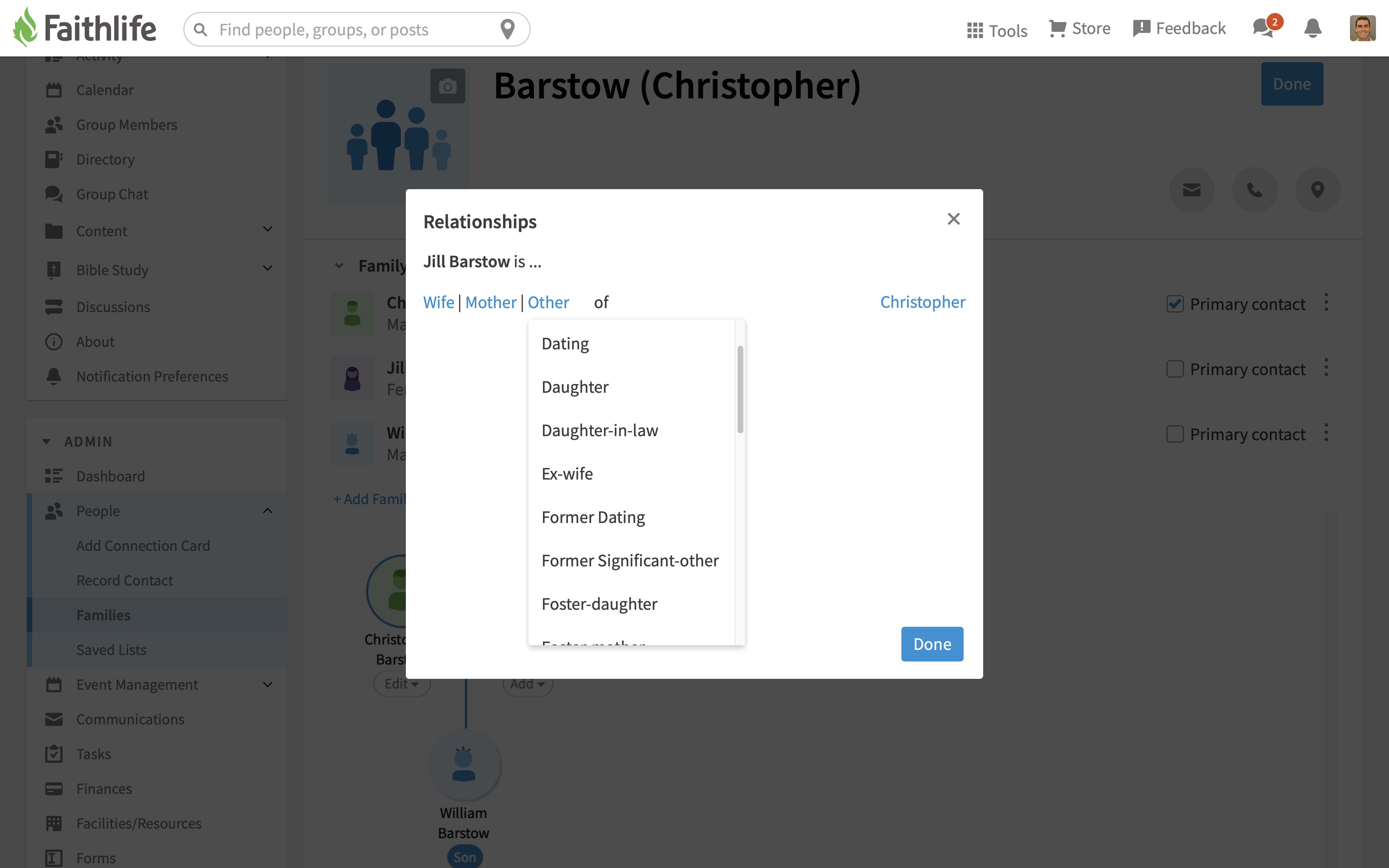The height and width of the screenshot is (868, 1389).
Task: Open the user profile avatar
Action: coord(1363,28)
